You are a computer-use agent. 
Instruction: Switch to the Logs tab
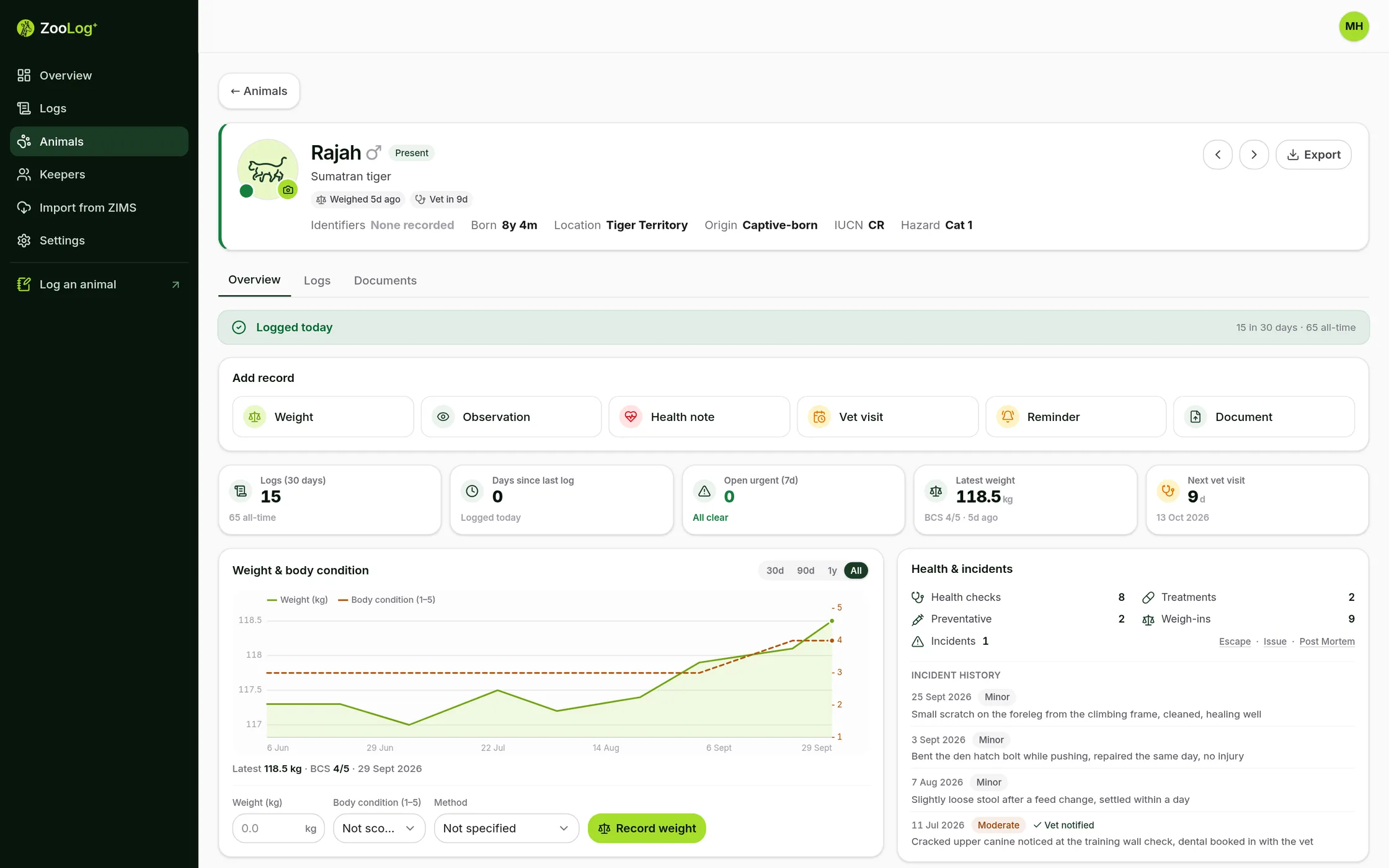[317, 280]
